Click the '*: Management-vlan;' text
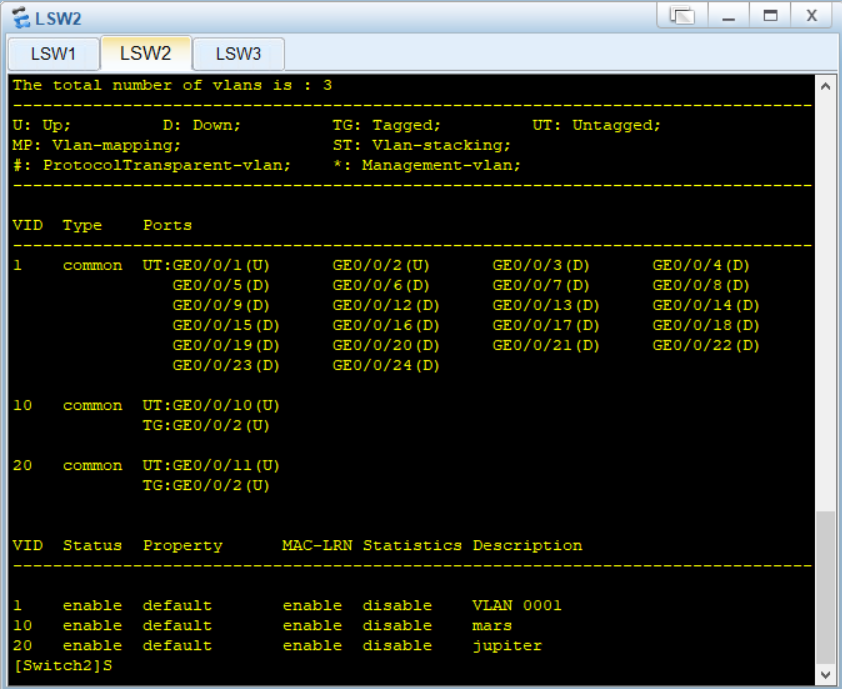This screenshot has width=842, height=689. coord(427,165)
